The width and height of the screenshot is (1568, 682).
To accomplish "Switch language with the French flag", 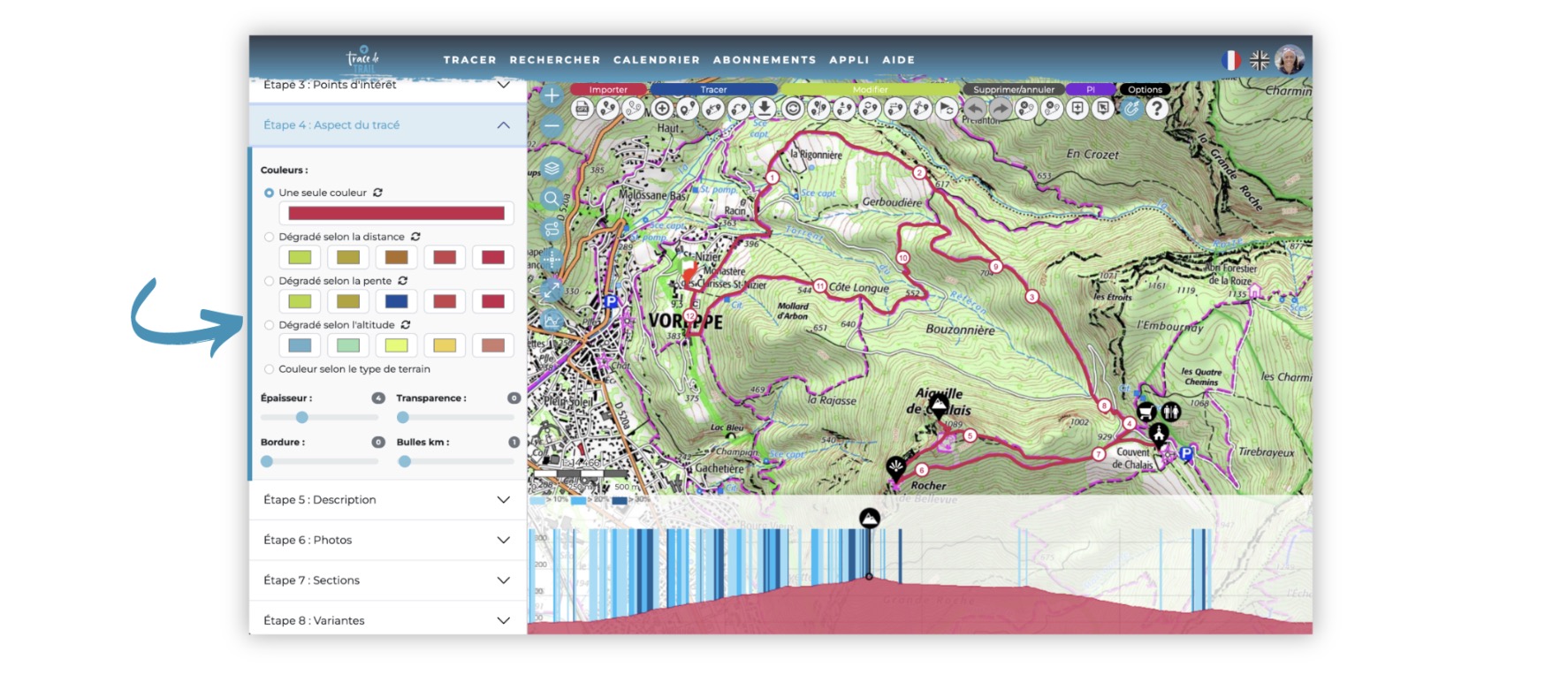I will point(1230,60).
